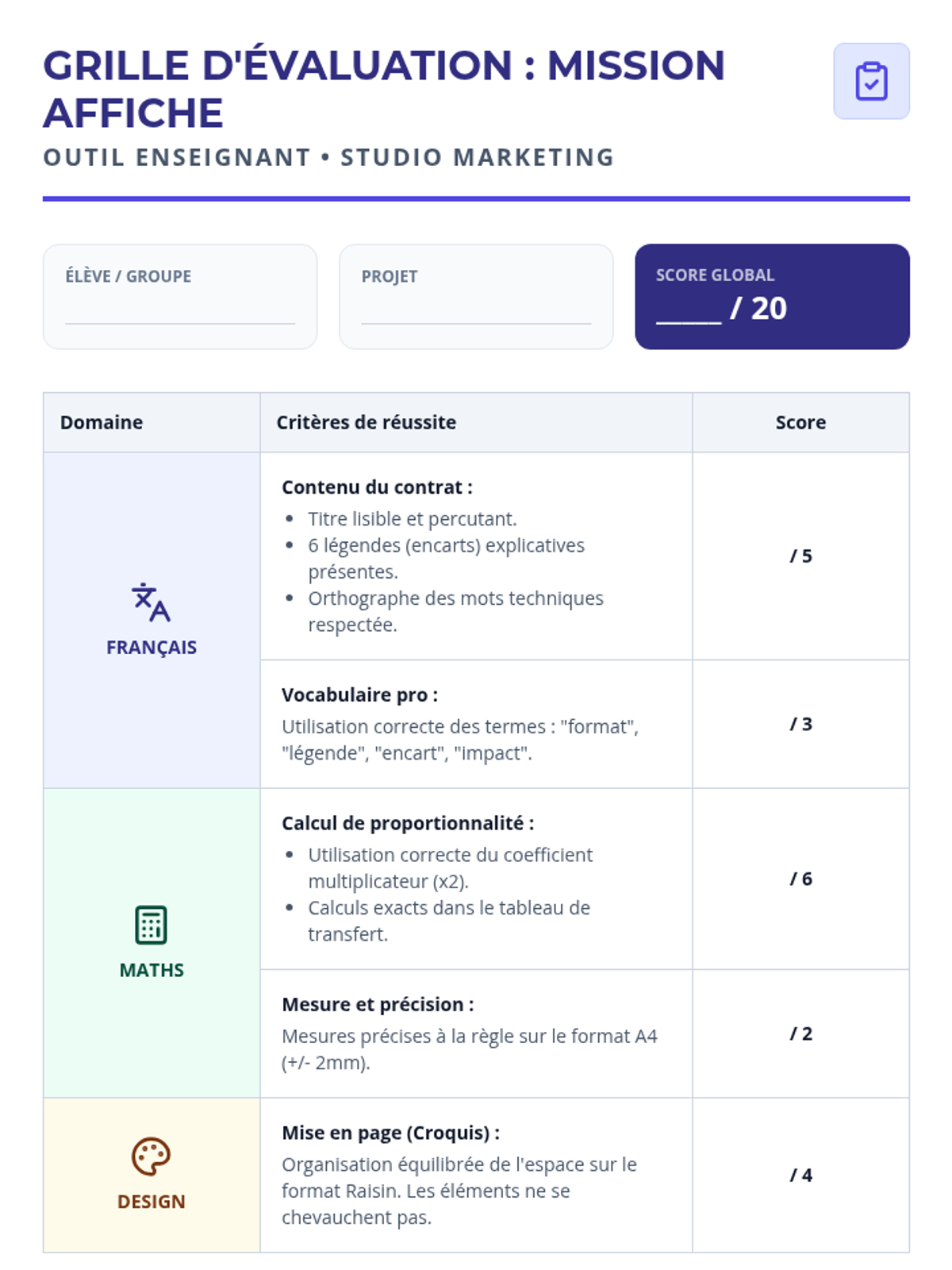
Task: Click the / 4 score cell
Action: (x=800, y=1175)
